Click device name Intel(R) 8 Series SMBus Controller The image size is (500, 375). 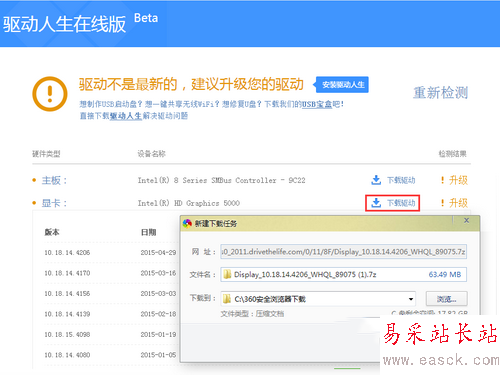(x=221, y=180)
